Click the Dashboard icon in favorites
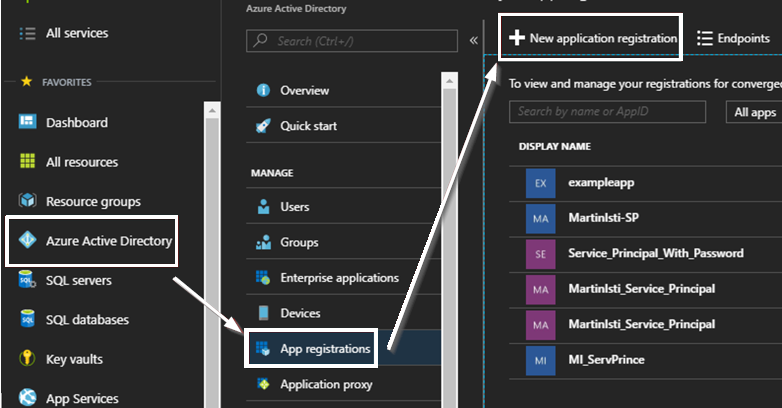This screenshot has height=408, width=782. click(x=27, y=121)
